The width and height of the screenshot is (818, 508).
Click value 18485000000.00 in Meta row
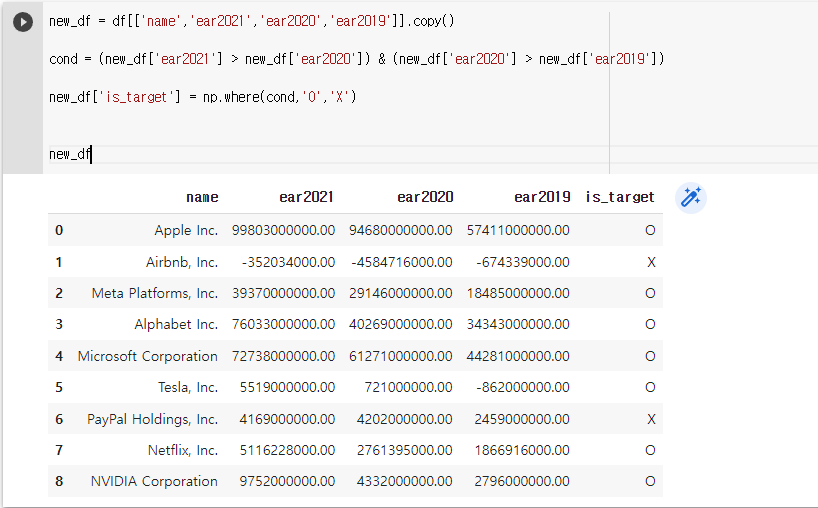(x=518, y=293)
